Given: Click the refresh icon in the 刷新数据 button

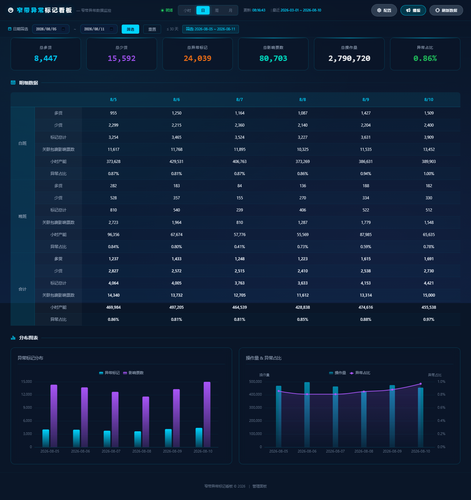Looking at the screenshot, I should pyautogui.click(x=437, y=10).
